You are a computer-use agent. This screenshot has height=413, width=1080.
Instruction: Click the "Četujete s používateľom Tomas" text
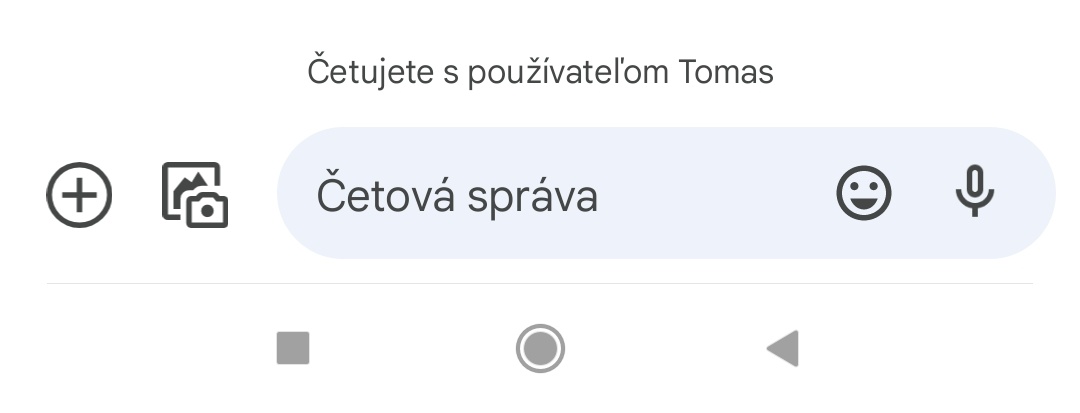tap(540, 72)
